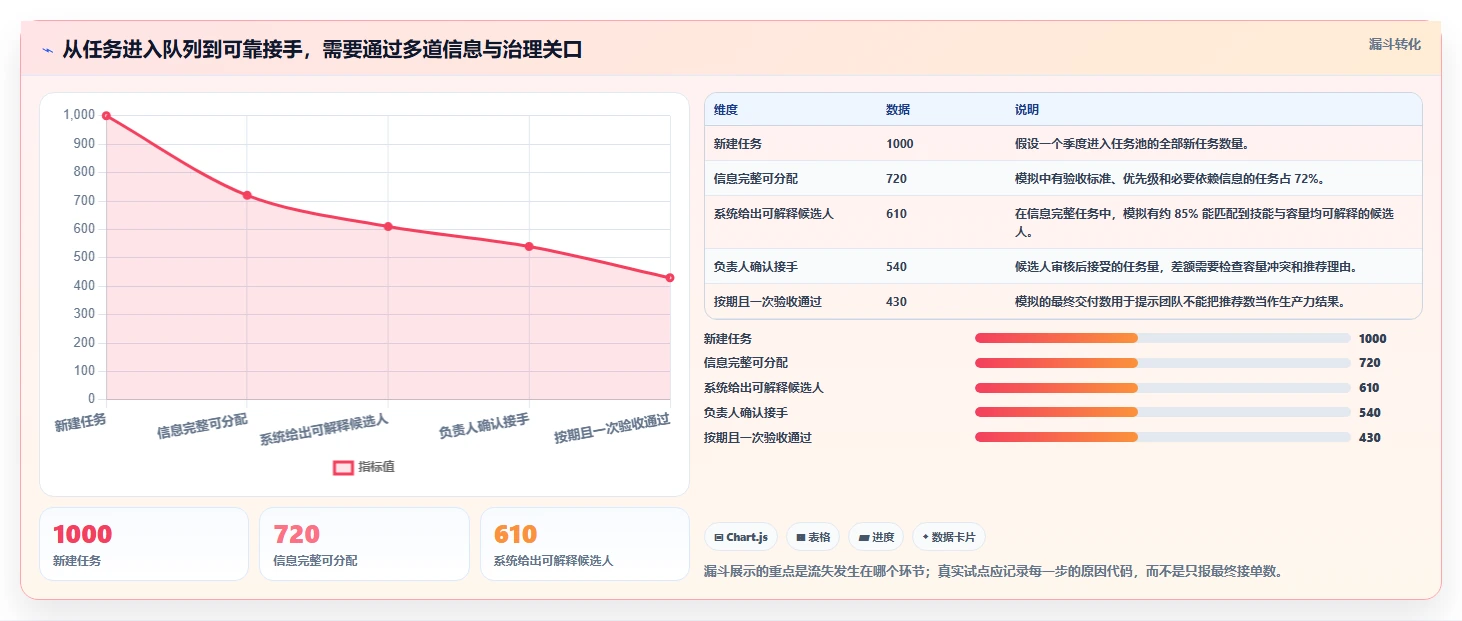Click the 430 value in the table
Viewport: 1462px width, 621px height.
(896, 301)
